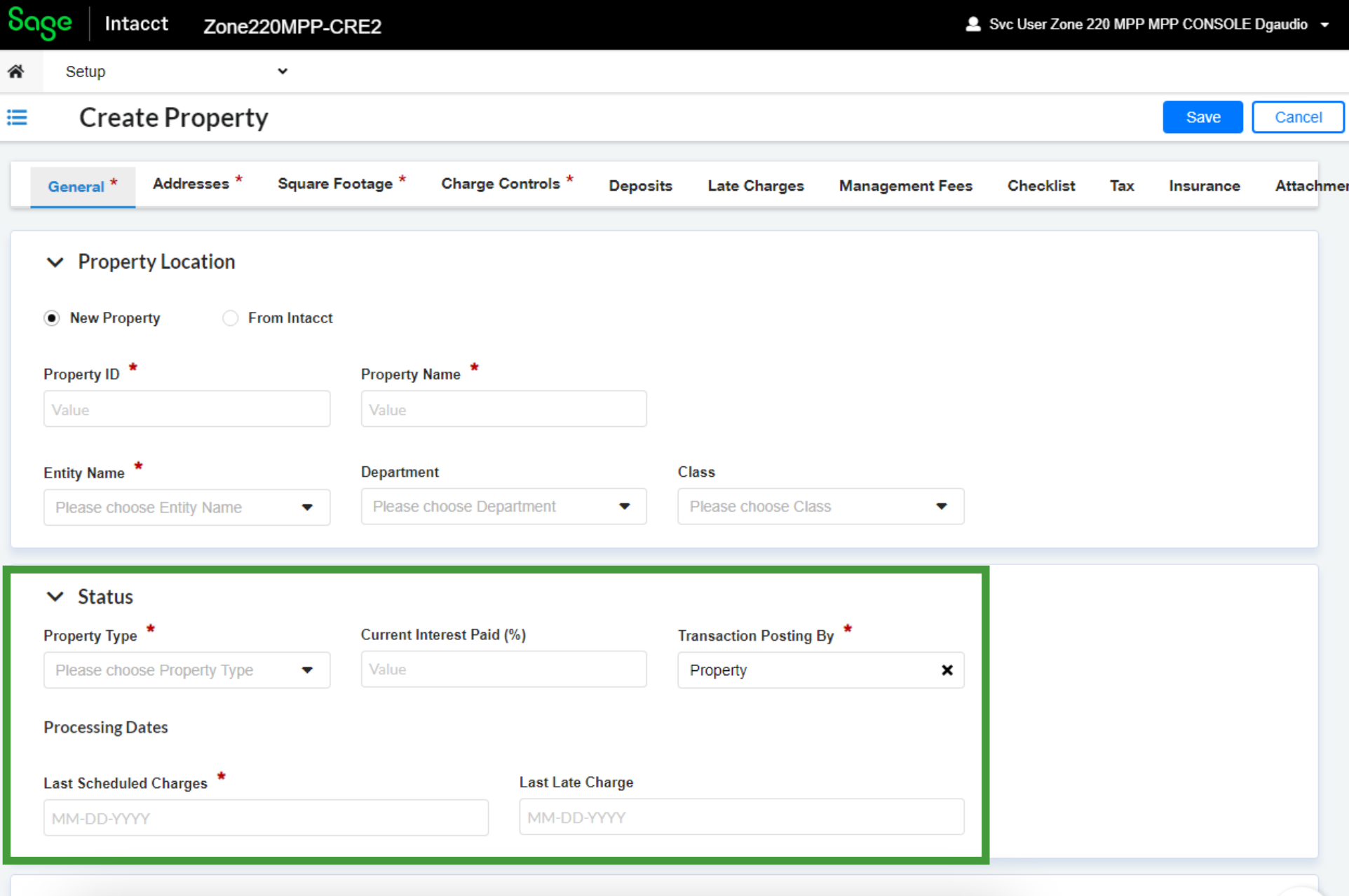Viewport: 1349px width, 896px height.
Task: Open the list menu icon beside Create Property
Action: [x=17, y=117]
